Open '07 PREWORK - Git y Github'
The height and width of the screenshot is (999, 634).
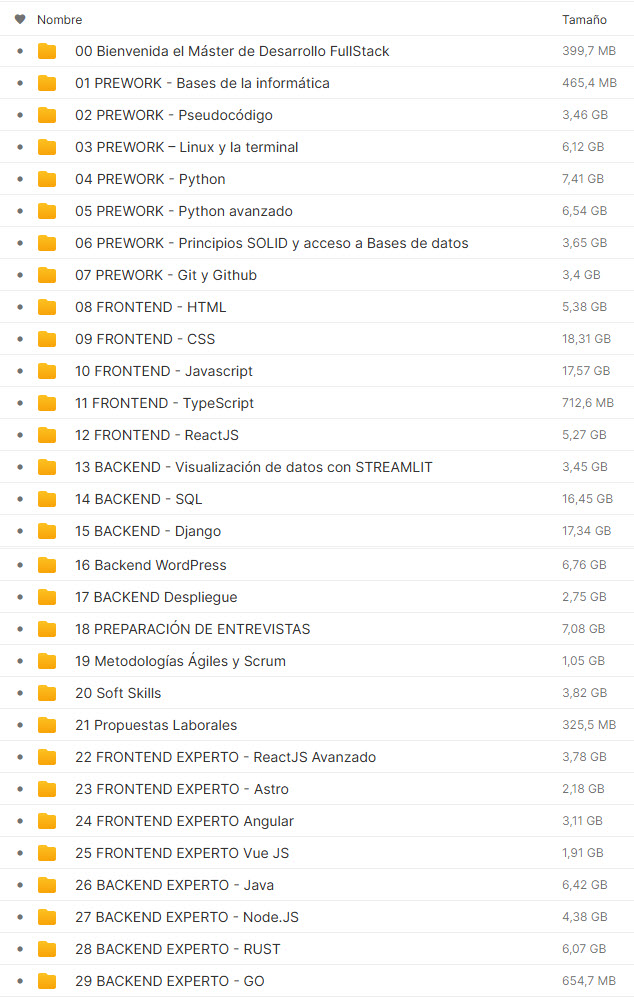tap(166, 275)
